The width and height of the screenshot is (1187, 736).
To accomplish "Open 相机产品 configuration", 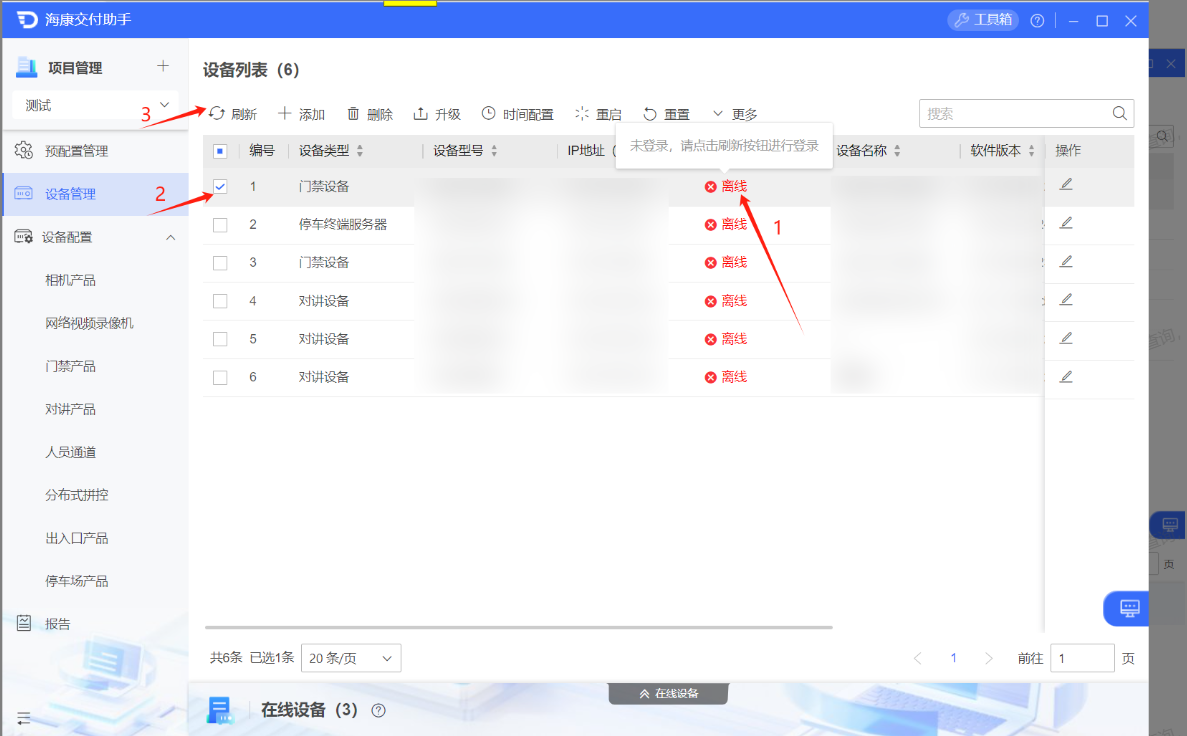I will [x=70, y=280].
